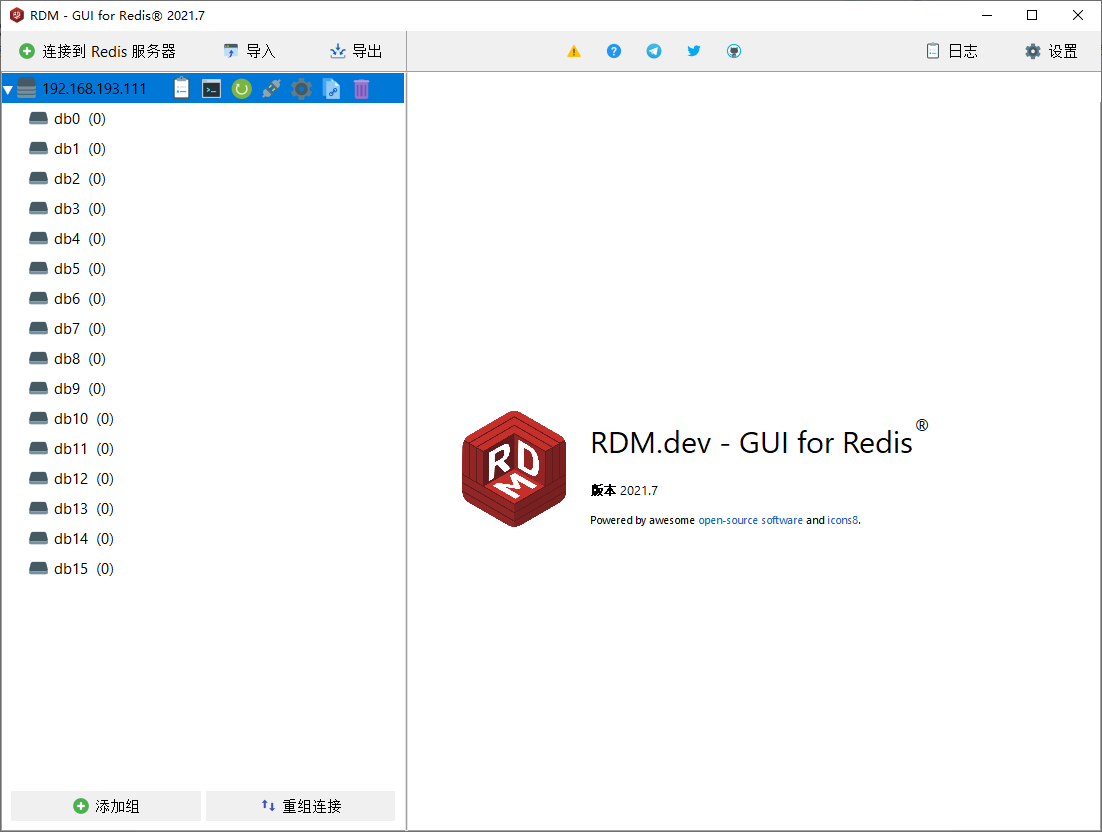This screenshot has height=832, width=1102.
Task: Open the 日志 log panel
Action: pos(952,51)
